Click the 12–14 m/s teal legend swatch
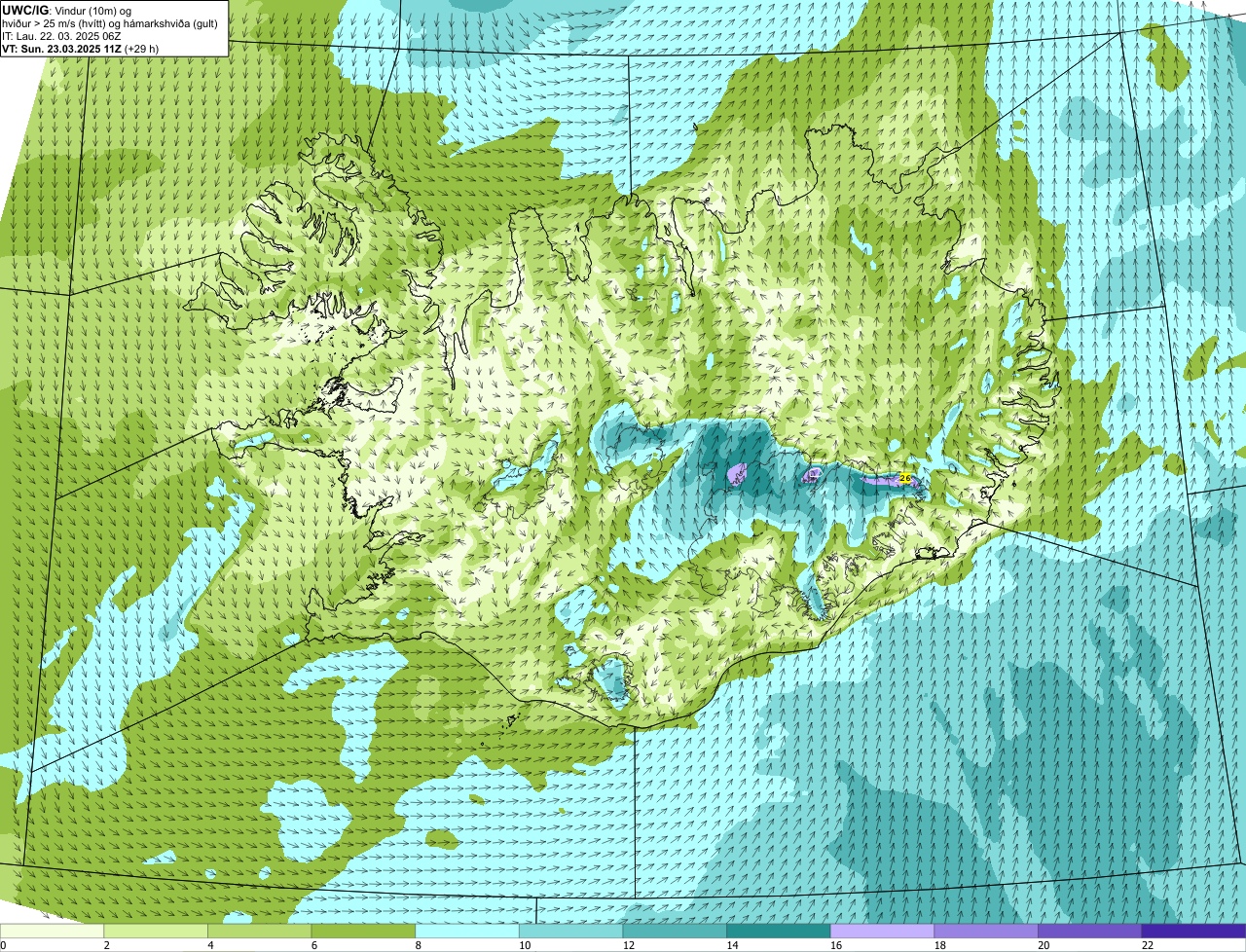1246x952 pixels. point(675,932)
